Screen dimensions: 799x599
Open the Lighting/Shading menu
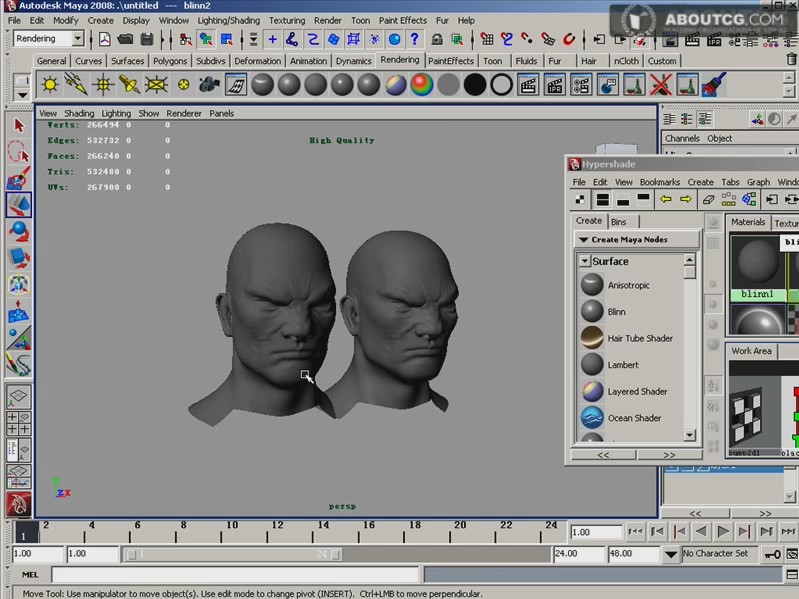pyautogui.click(x=229, y=20)
